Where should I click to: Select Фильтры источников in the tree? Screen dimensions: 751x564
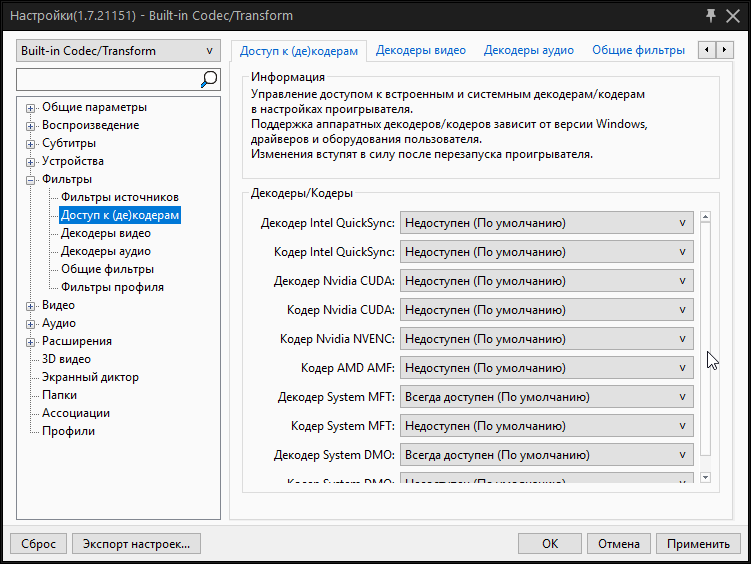pos(119,198)
